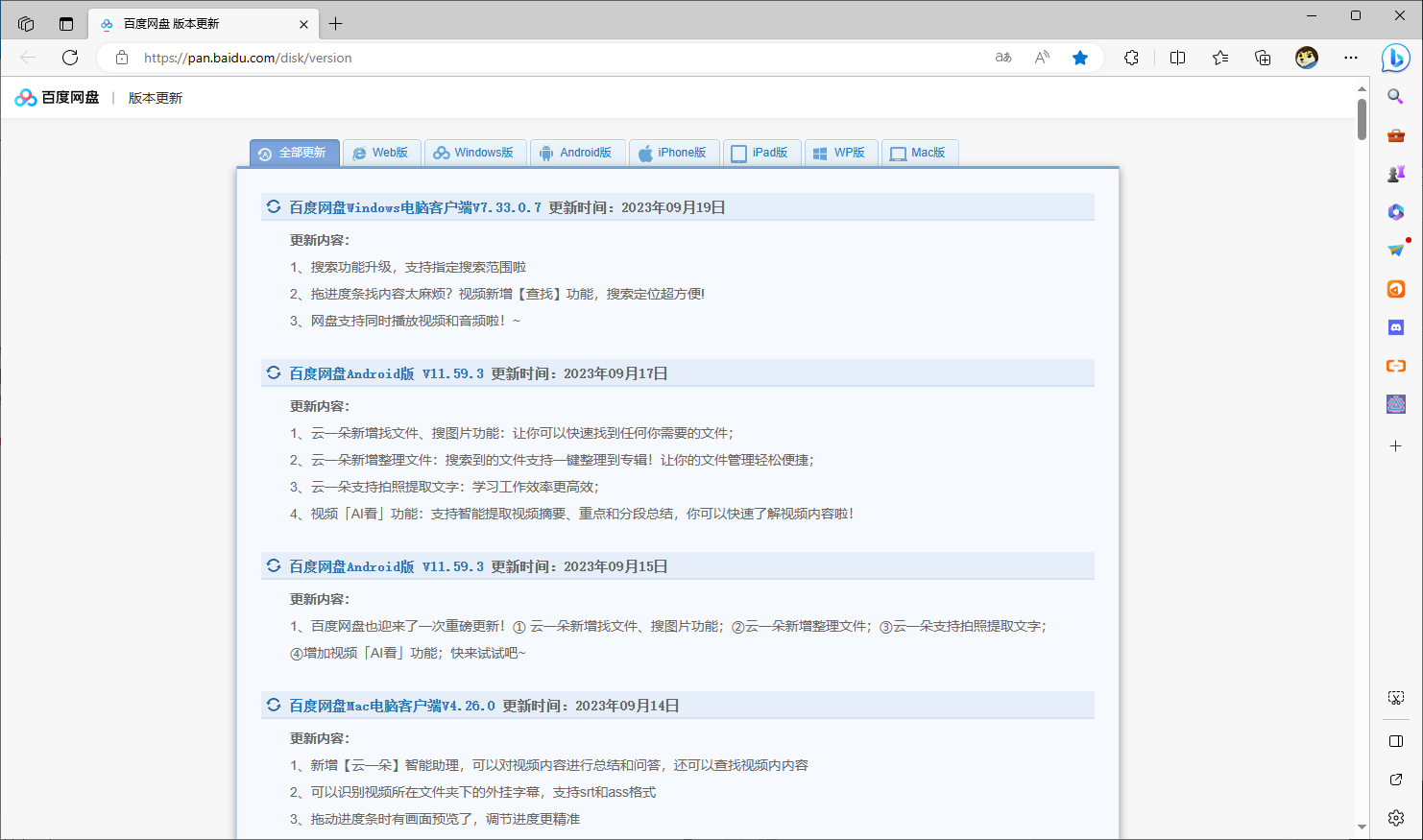Switch to the Mac版 tab
This screenshot has width=1423, height=840.
tap(919, 153)
